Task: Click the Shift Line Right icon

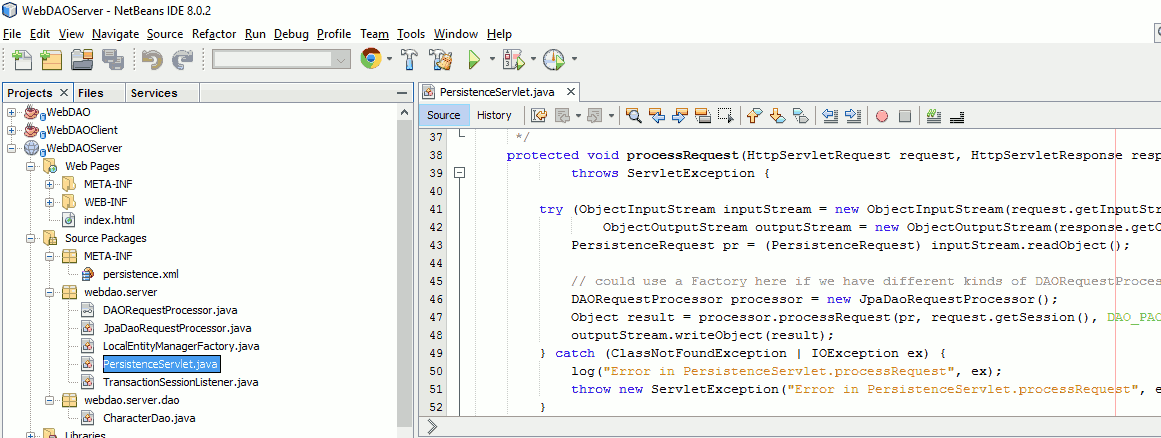Action: click(853, 115)
